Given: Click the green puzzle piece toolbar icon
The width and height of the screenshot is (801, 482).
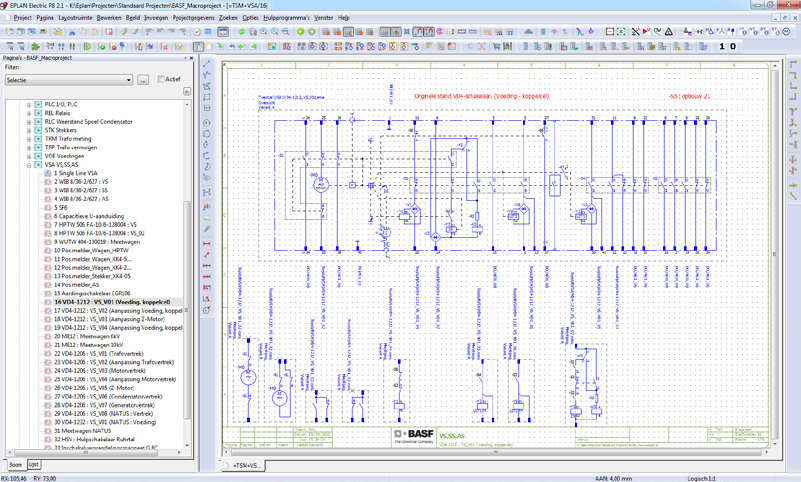Looking at the screenshot, I should (x=36, y=46).
